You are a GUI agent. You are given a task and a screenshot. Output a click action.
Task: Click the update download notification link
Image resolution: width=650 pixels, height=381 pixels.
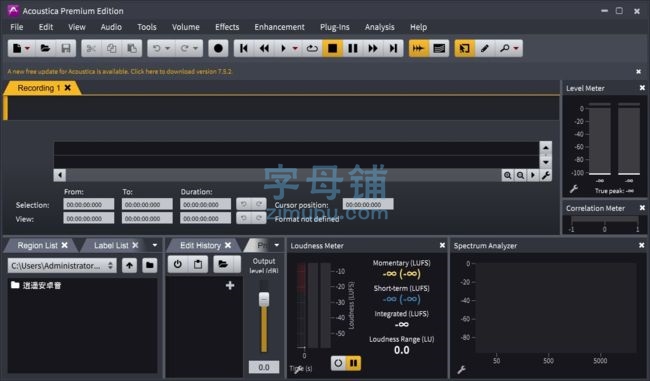[119, 71]
